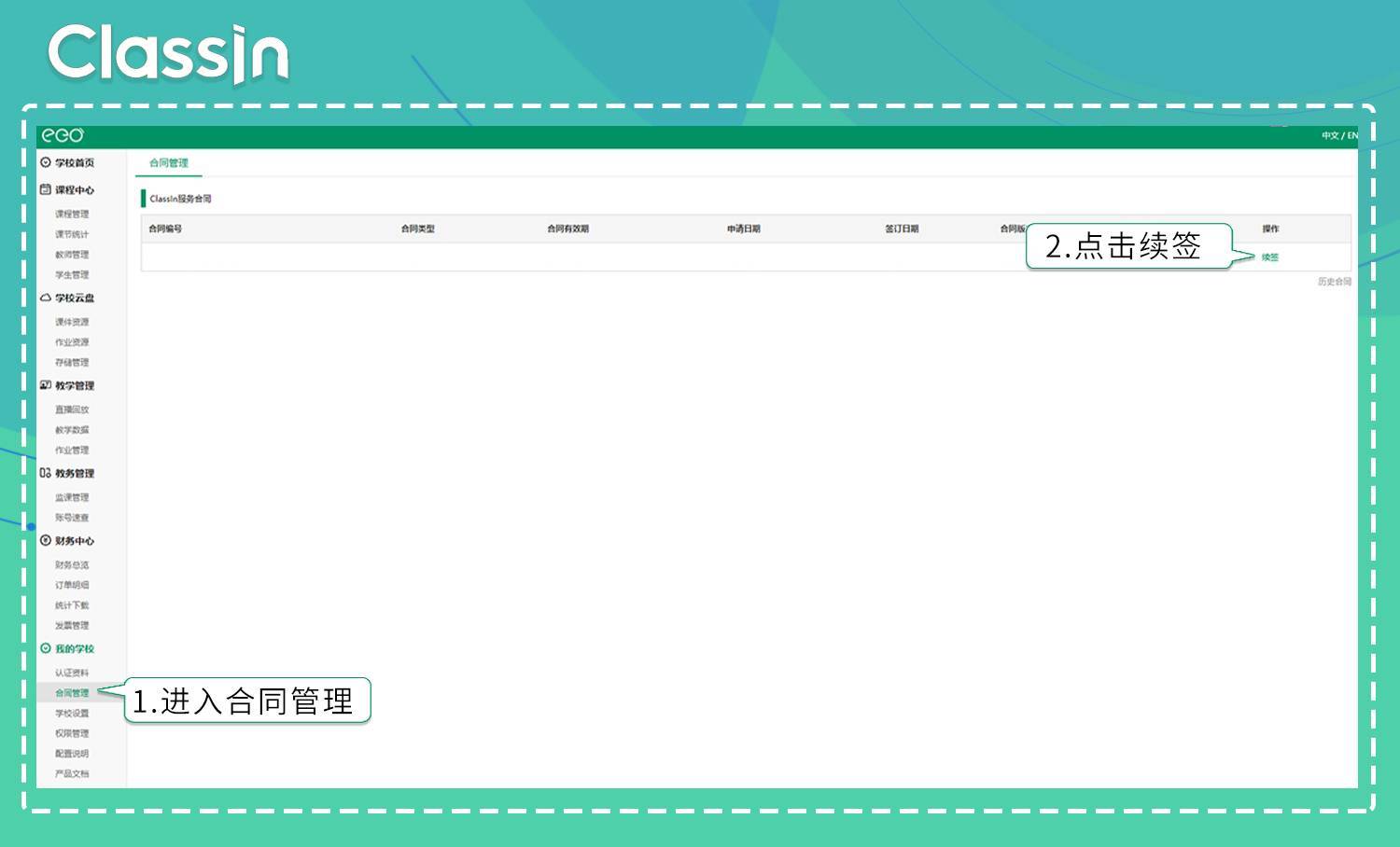
Task: Select highlighted 合同管理 sidebar item
Action: [x=72, y=693]
